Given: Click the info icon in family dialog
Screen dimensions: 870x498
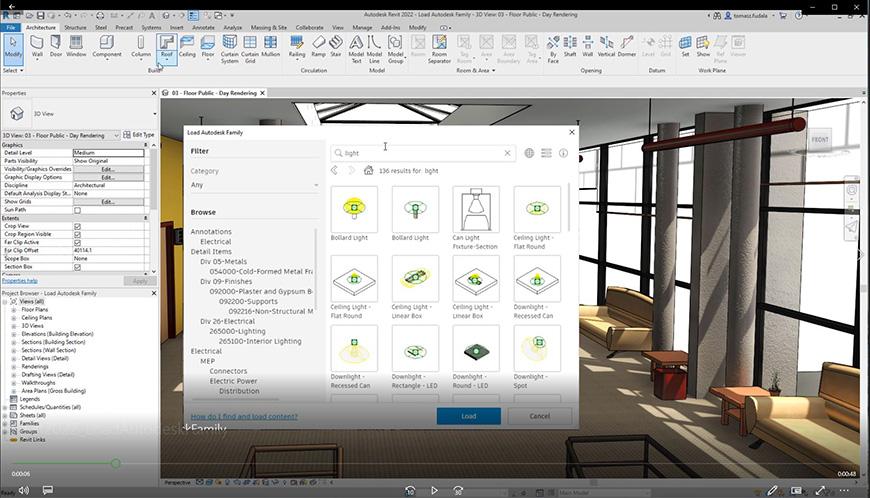Looking at the screenshot, I should (x=563, y=153).
